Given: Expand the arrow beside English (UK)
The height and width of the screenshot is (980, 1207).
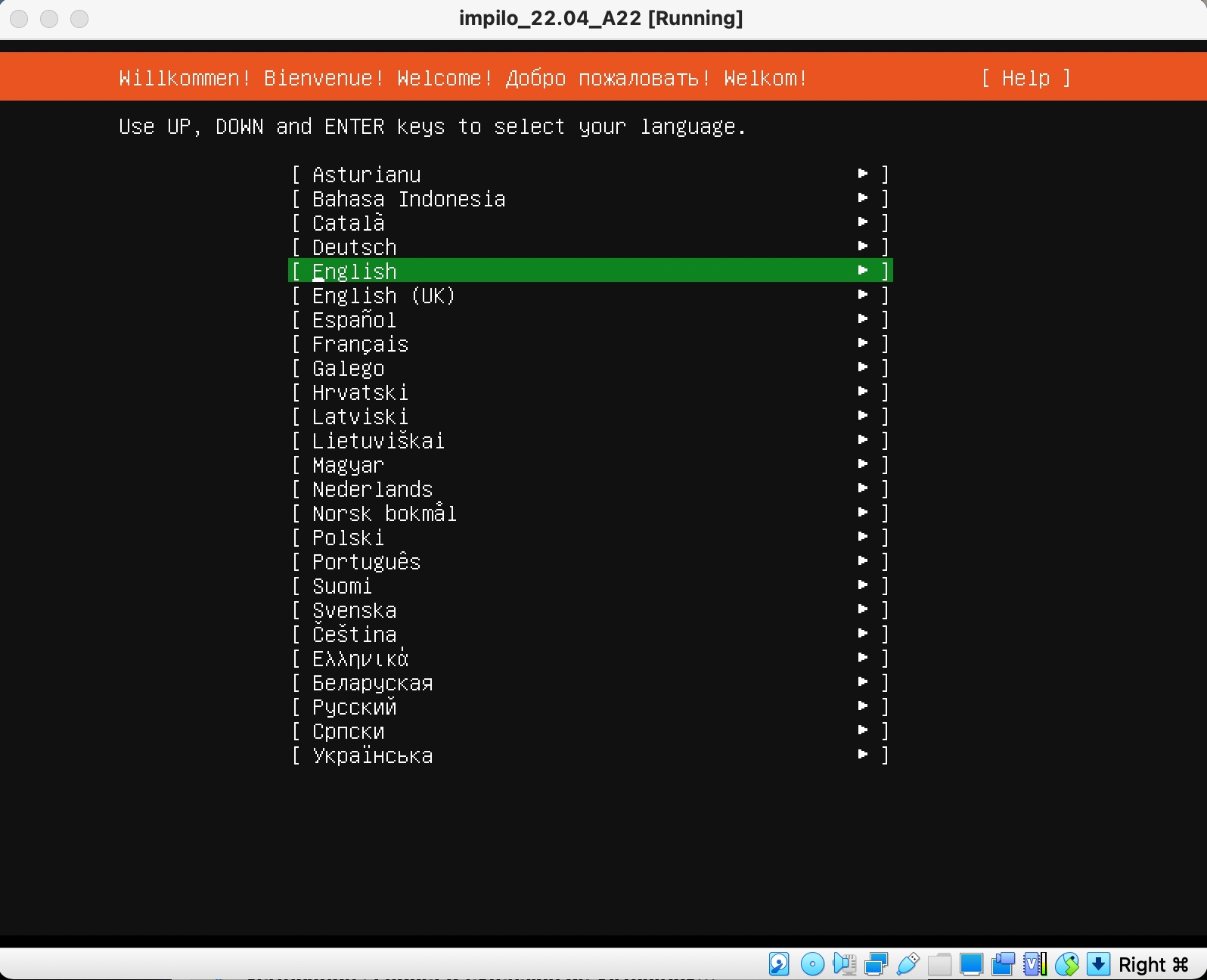Looking at the screenshot, I should pos(863,295).
